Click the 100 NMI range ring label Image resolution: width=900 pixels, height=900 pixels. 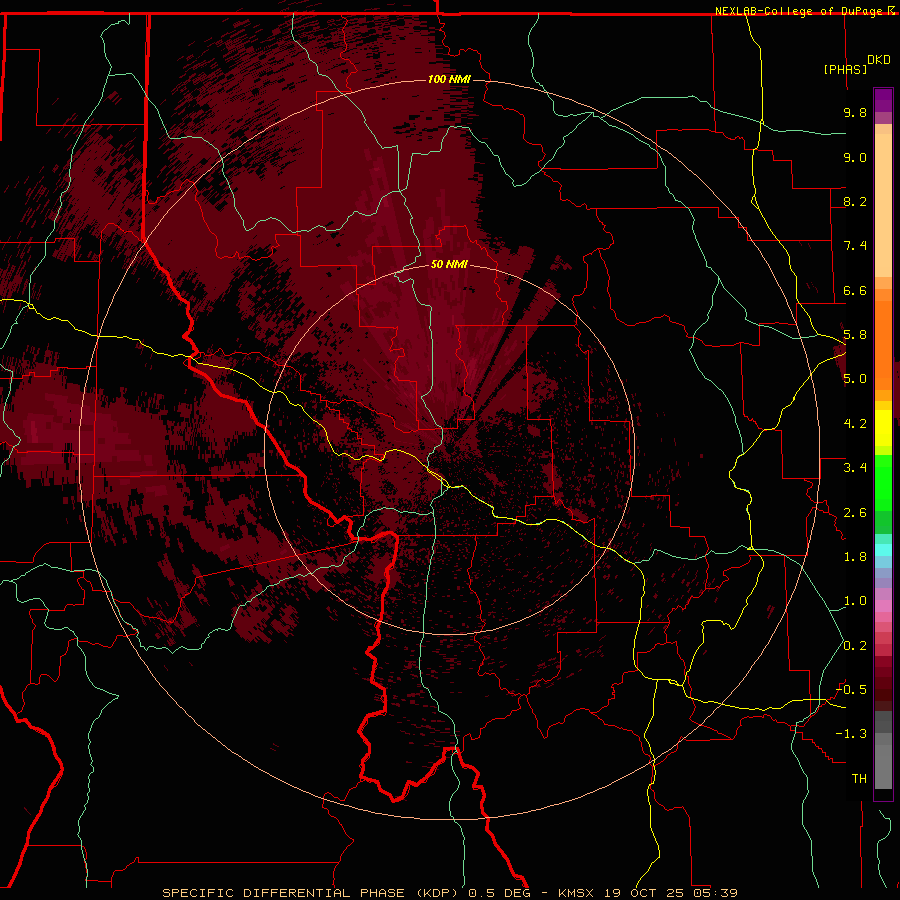click(449, 79)
